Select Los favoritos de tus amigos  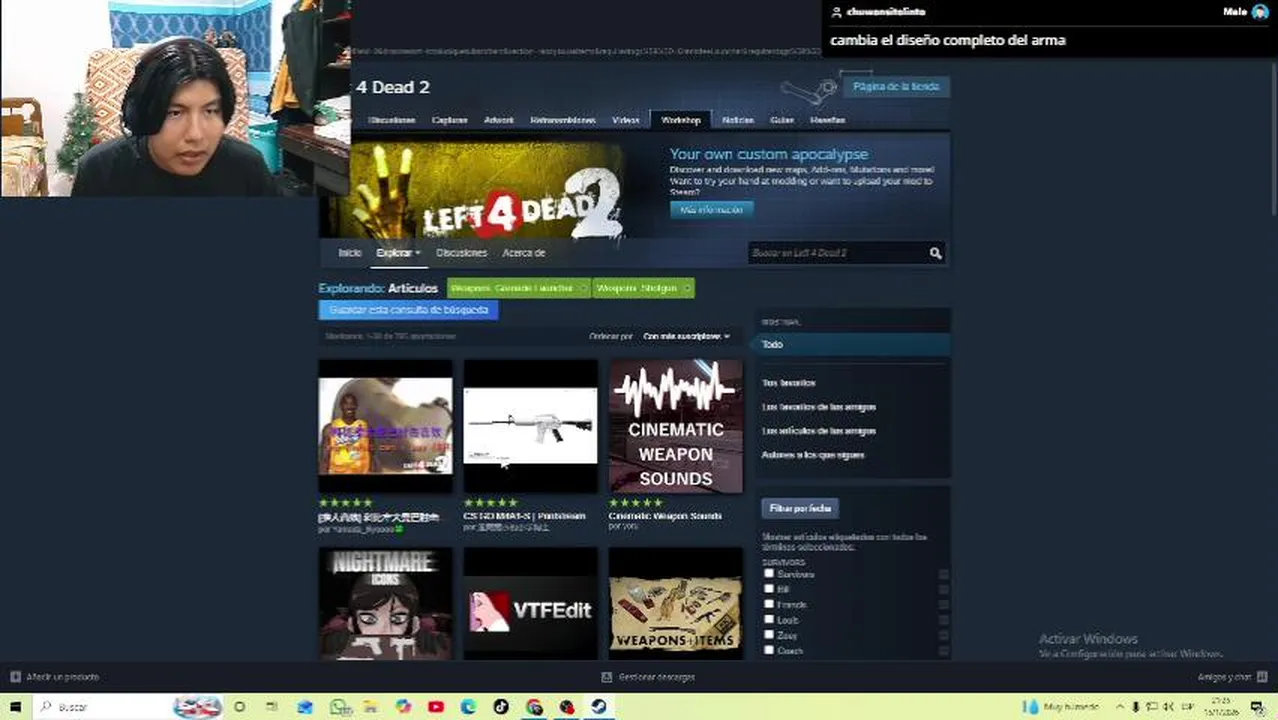pyautogui.click(x=819, y=407)
